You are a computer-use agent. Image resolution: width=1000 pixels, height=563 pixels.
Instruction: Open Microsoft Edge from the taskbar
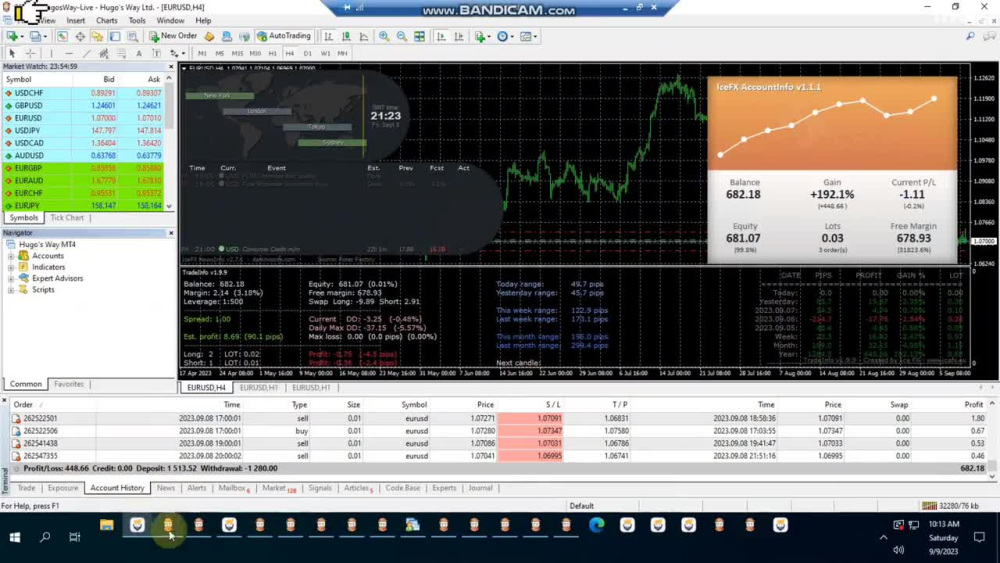(x=597, y=525)
